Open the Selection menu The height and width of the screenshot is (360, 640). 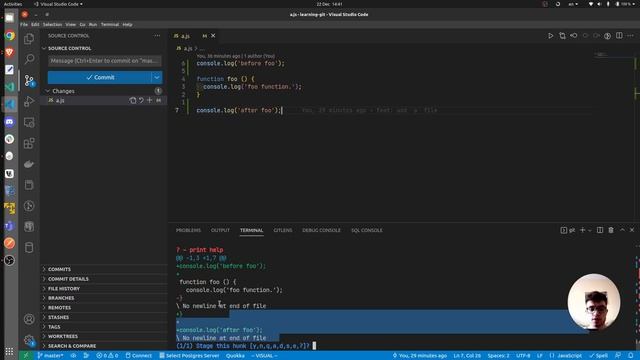52,24
